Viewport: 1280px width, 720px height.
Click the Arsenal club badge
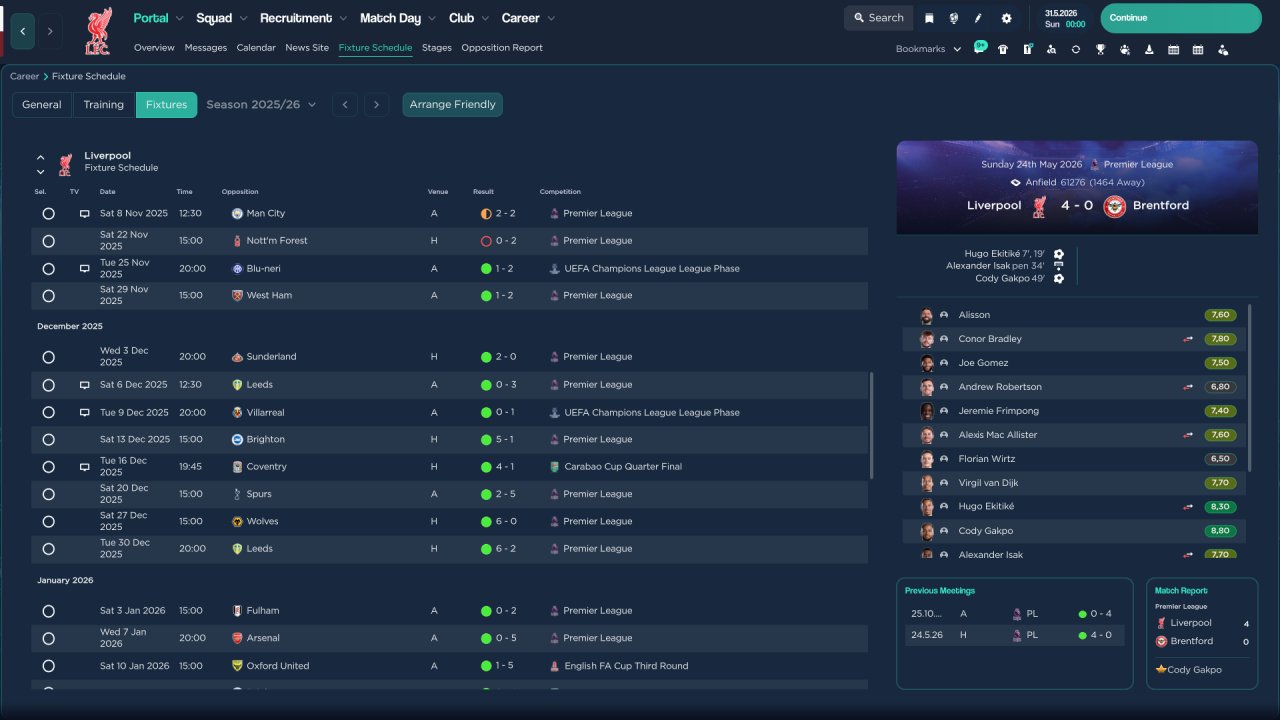pyautogui.click(x=237, y=638)
